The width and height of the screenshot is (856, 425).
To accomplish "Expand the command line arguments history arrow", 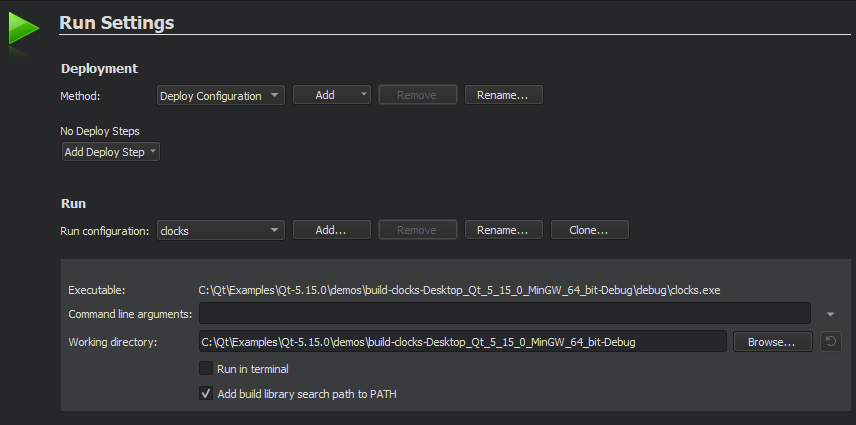I will pos(830,314).
